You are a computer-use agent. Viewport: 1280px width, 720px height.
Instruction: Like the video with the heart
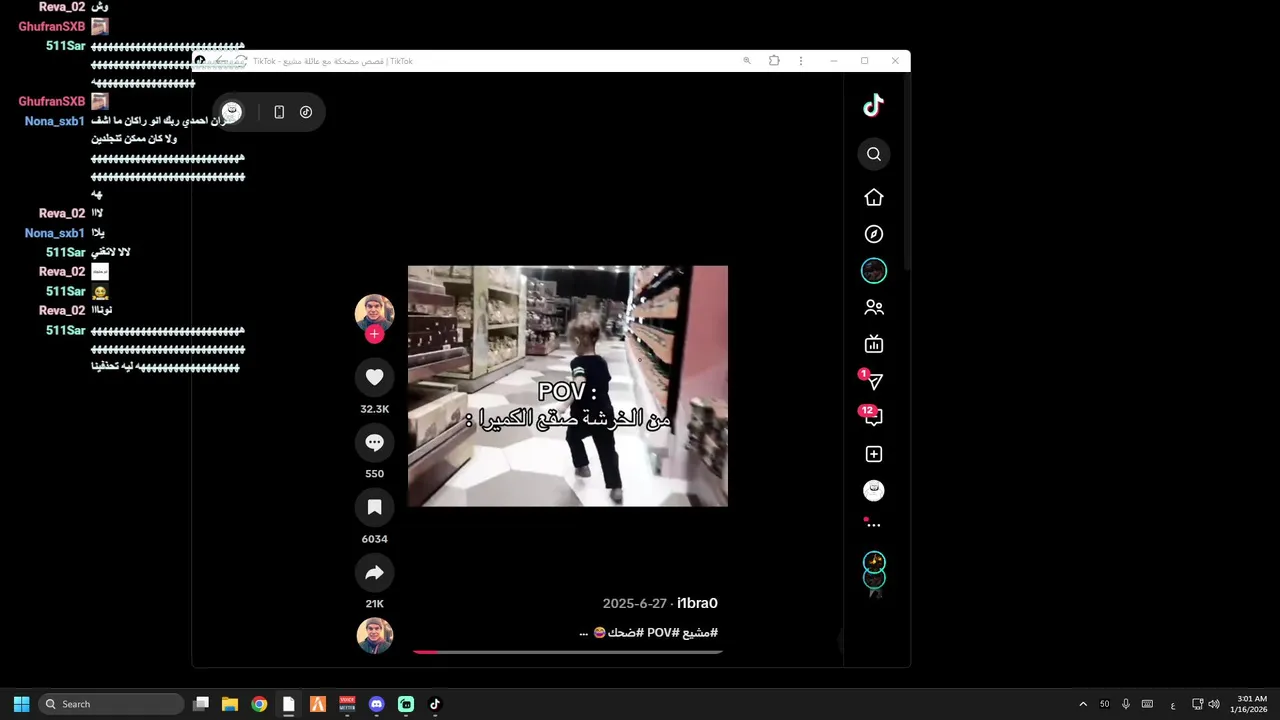[375, 377]
